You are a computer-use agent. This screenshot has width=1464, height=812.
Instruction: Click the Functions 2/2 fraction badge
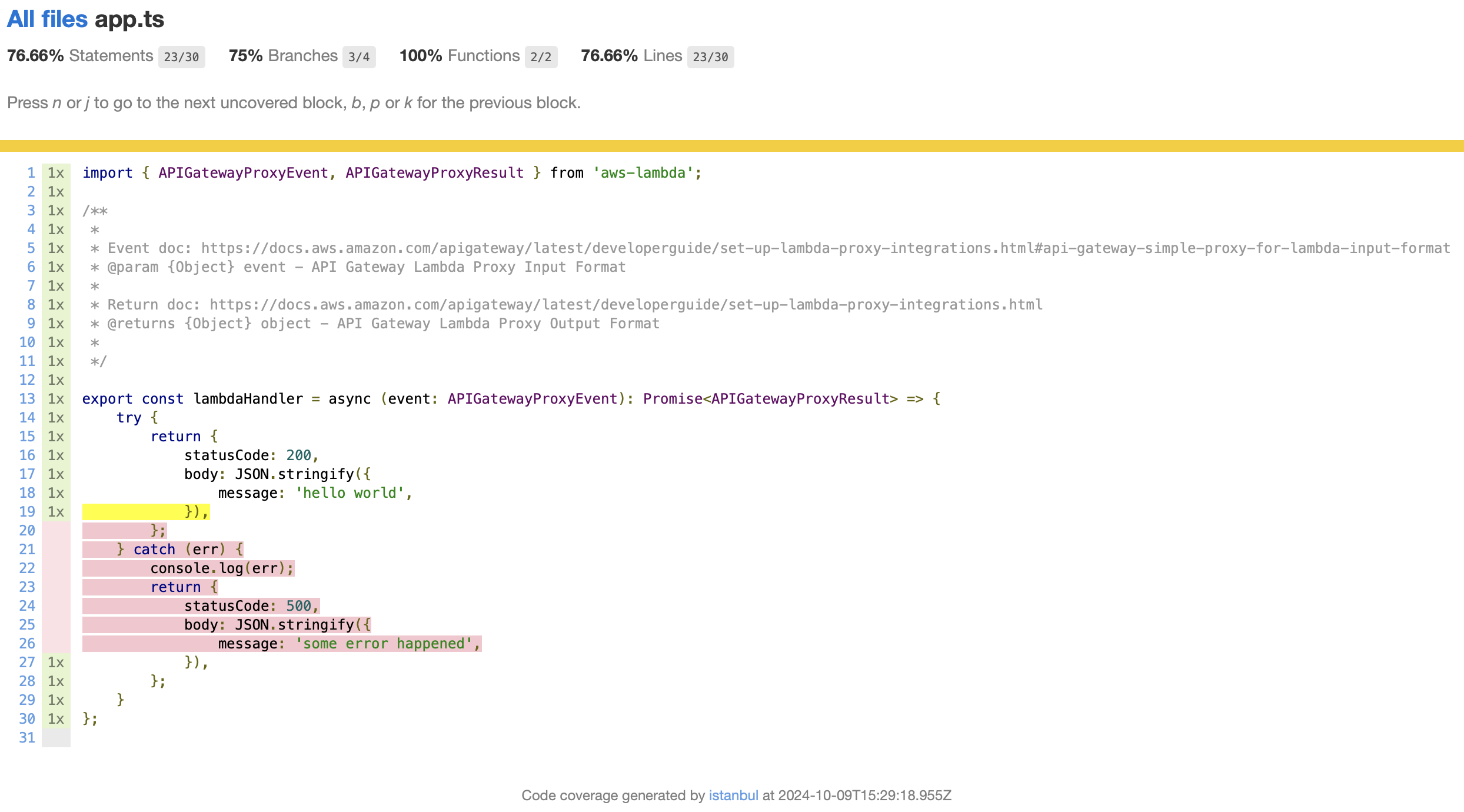[x=541, y=57]
